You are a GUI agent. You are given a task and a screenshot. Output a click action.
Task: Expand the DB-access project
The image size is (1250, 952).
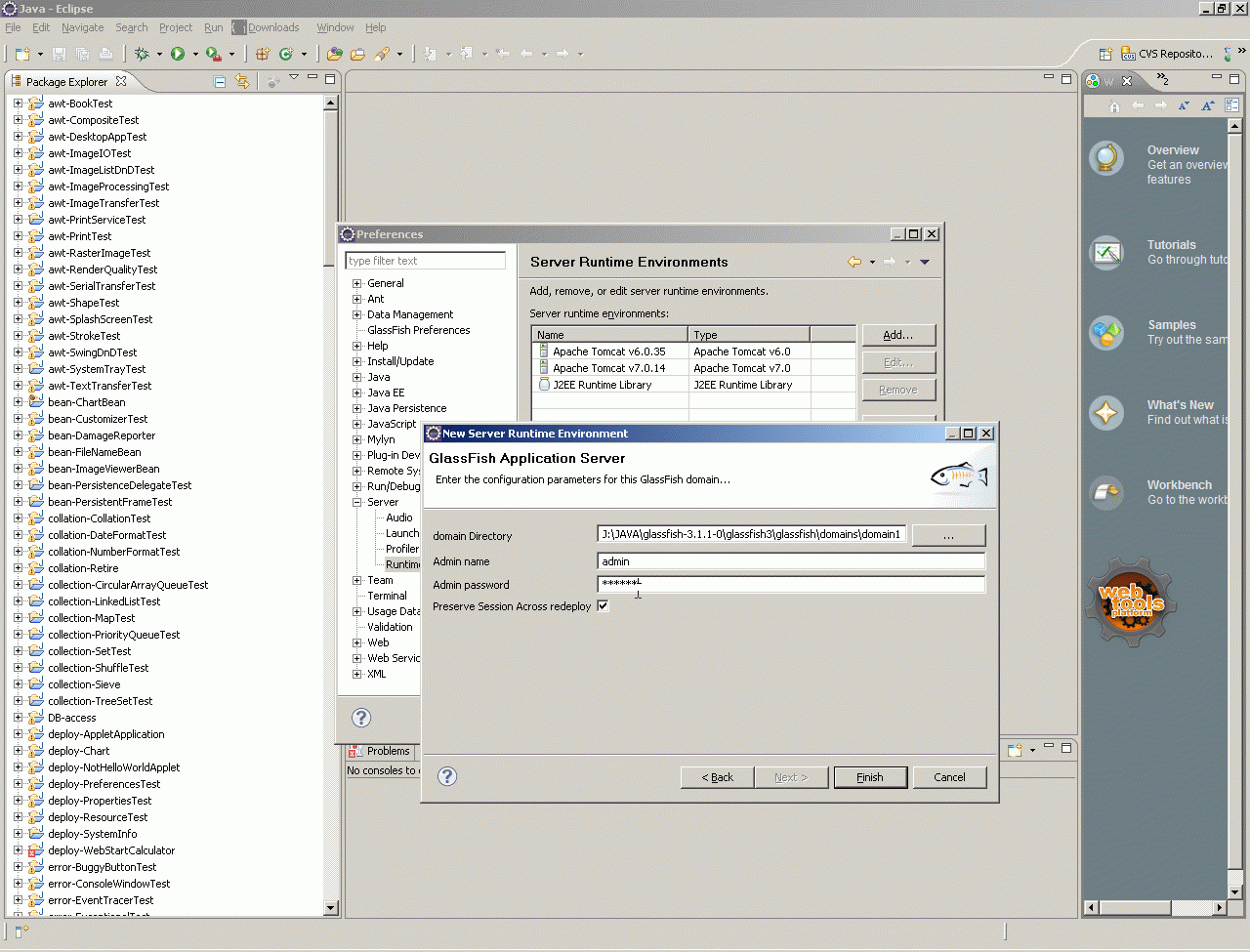click(18, 717)
